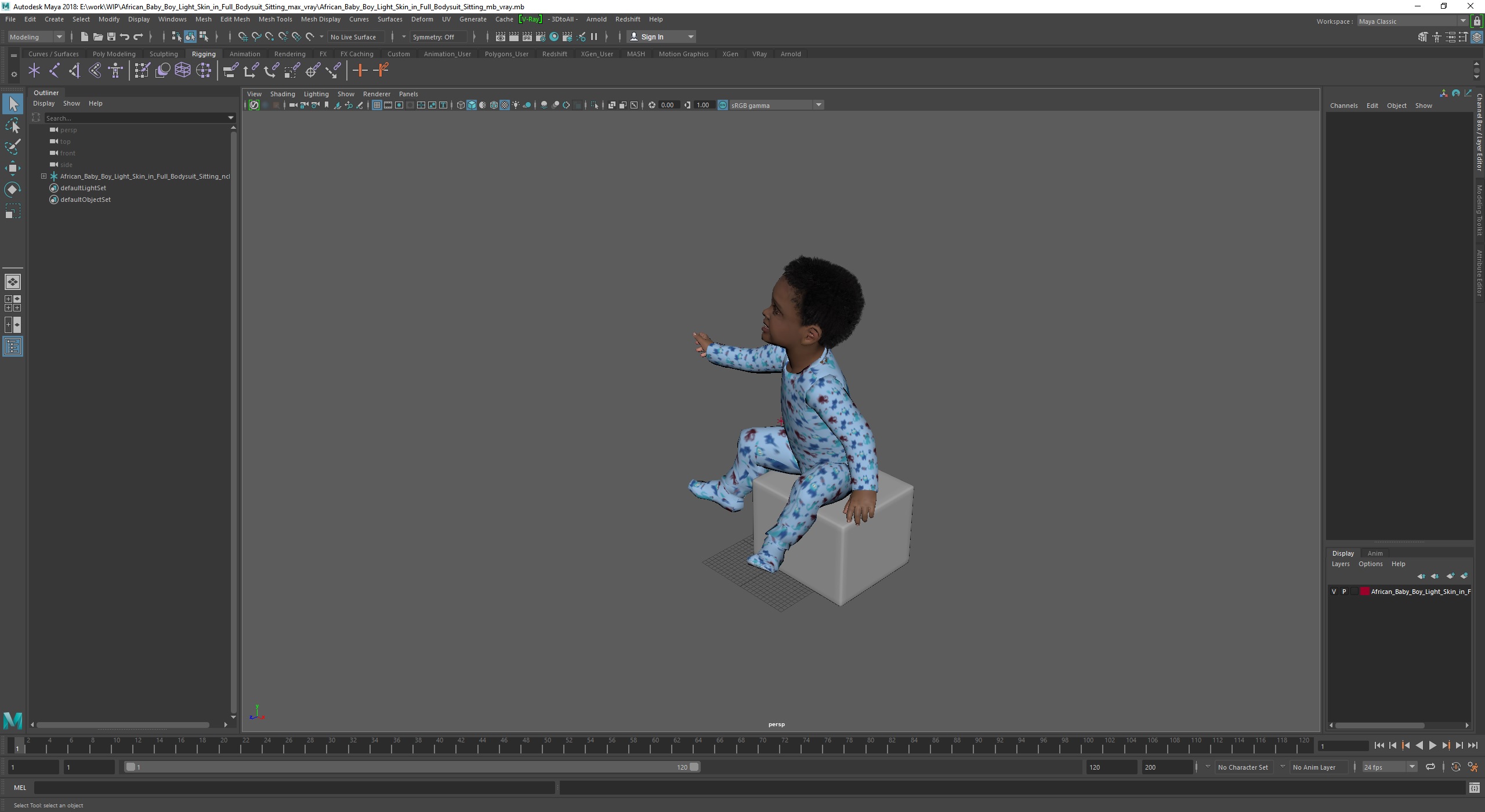Screen dimensions: 1485x812
Task: Click the Redo arrow icon
Action: 138,37
